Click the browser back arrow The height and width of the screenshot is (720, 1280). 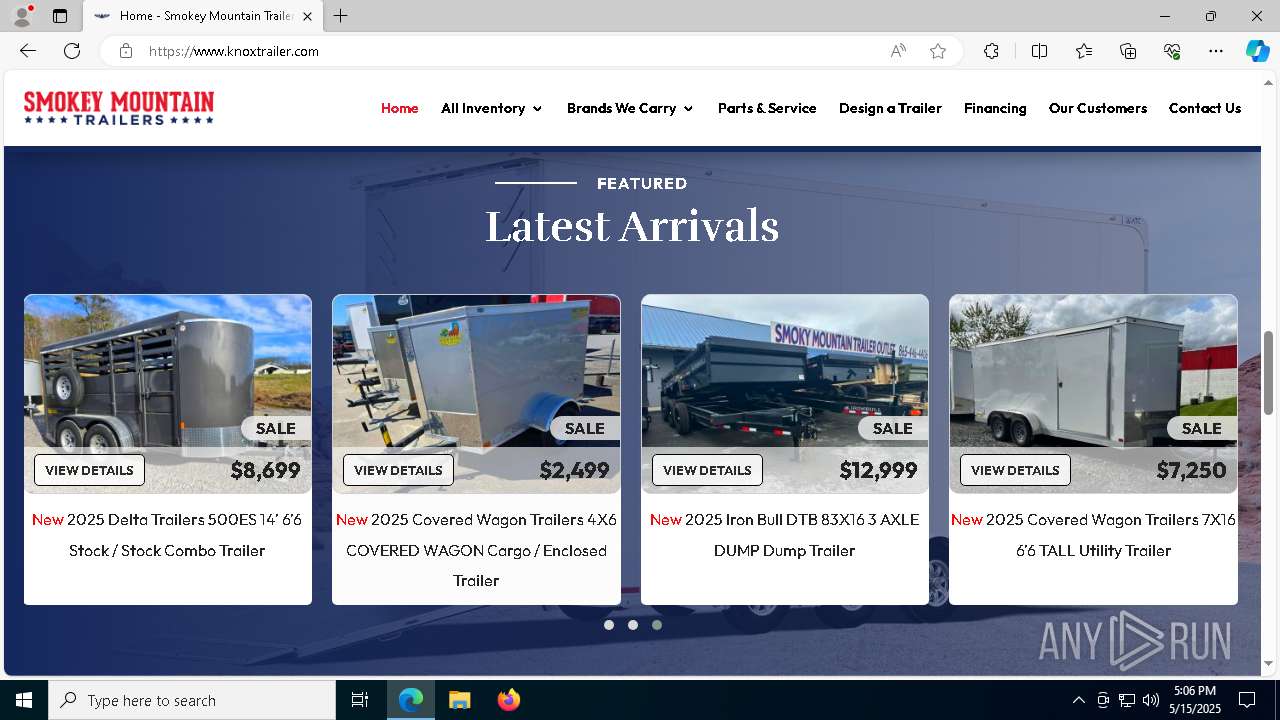pyautogui.click(x=28, y=51)
